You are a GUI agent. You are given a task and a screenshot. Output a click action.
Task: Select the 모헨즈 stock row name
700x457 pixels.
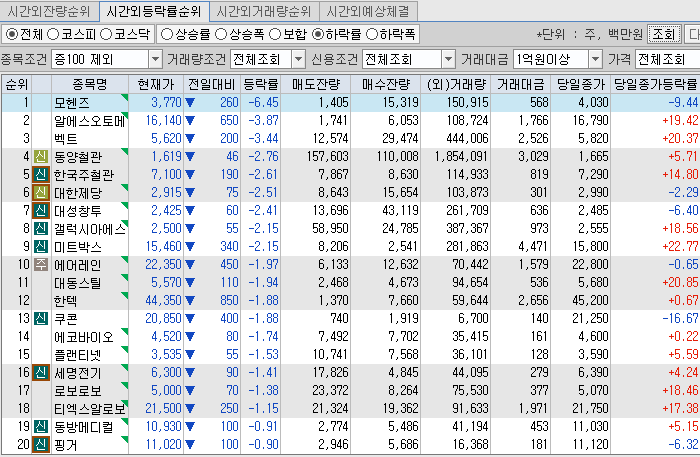click(72, 103)
